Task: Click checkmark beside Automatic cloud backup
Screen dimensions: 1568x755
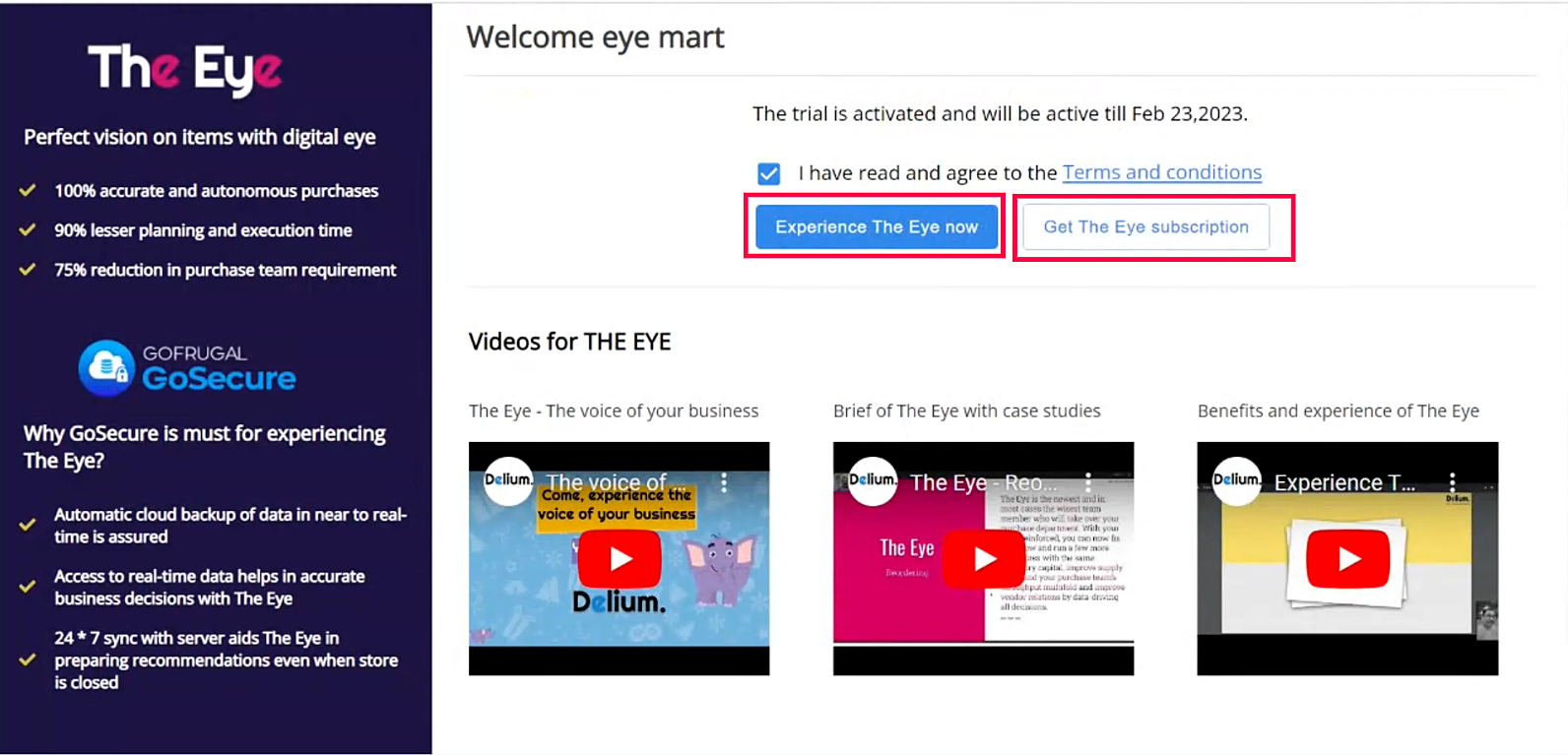Action: [x=28, y=525]
